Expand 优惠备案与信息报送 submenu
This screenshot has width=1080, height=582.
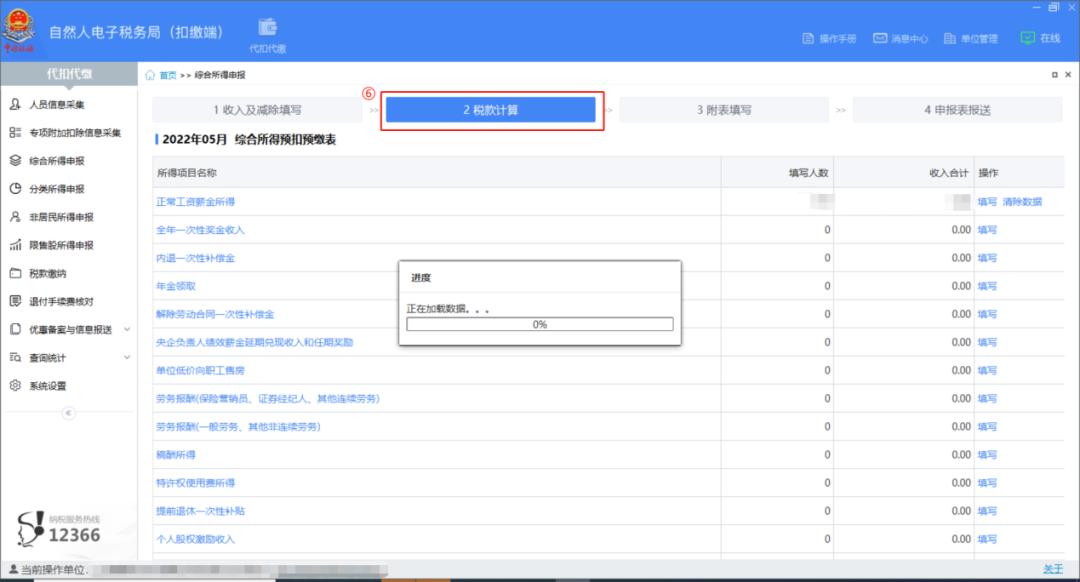[126, 329]
